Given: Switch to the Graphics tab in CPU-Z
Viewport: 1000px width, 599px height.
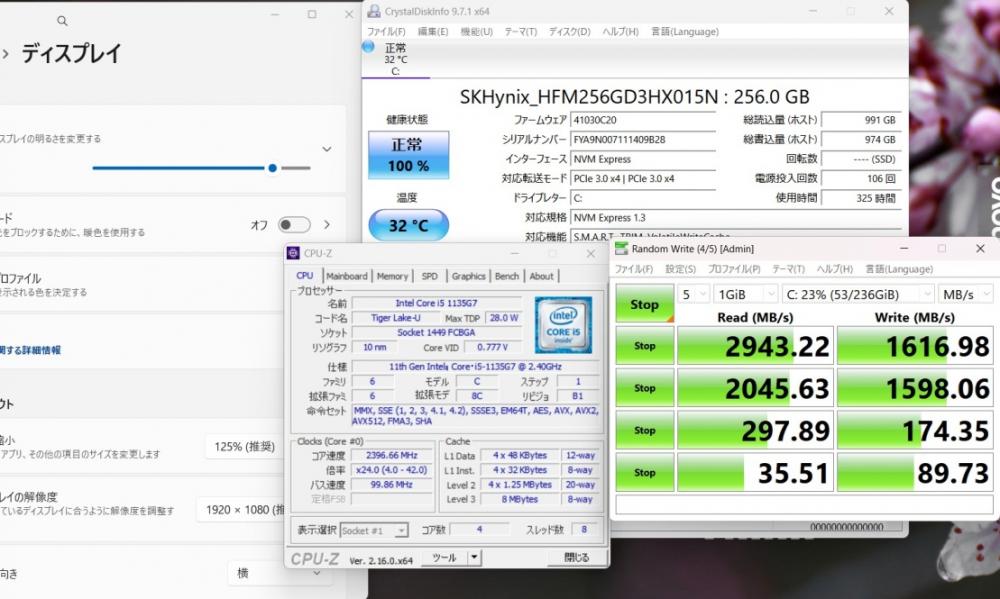Looking at the screenshot, I should pos(469,276).
